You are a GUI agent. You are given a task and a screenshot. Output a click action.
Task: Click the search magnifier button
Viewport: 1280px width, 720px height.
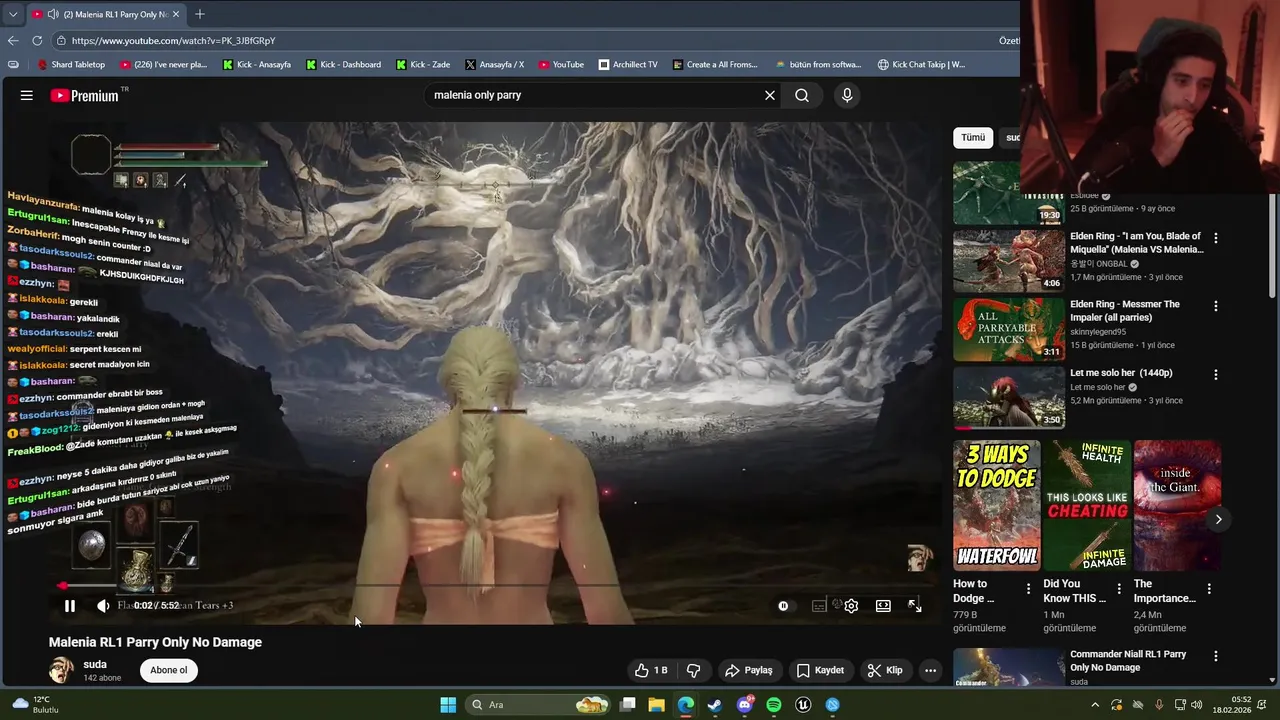tap(802, 95)
